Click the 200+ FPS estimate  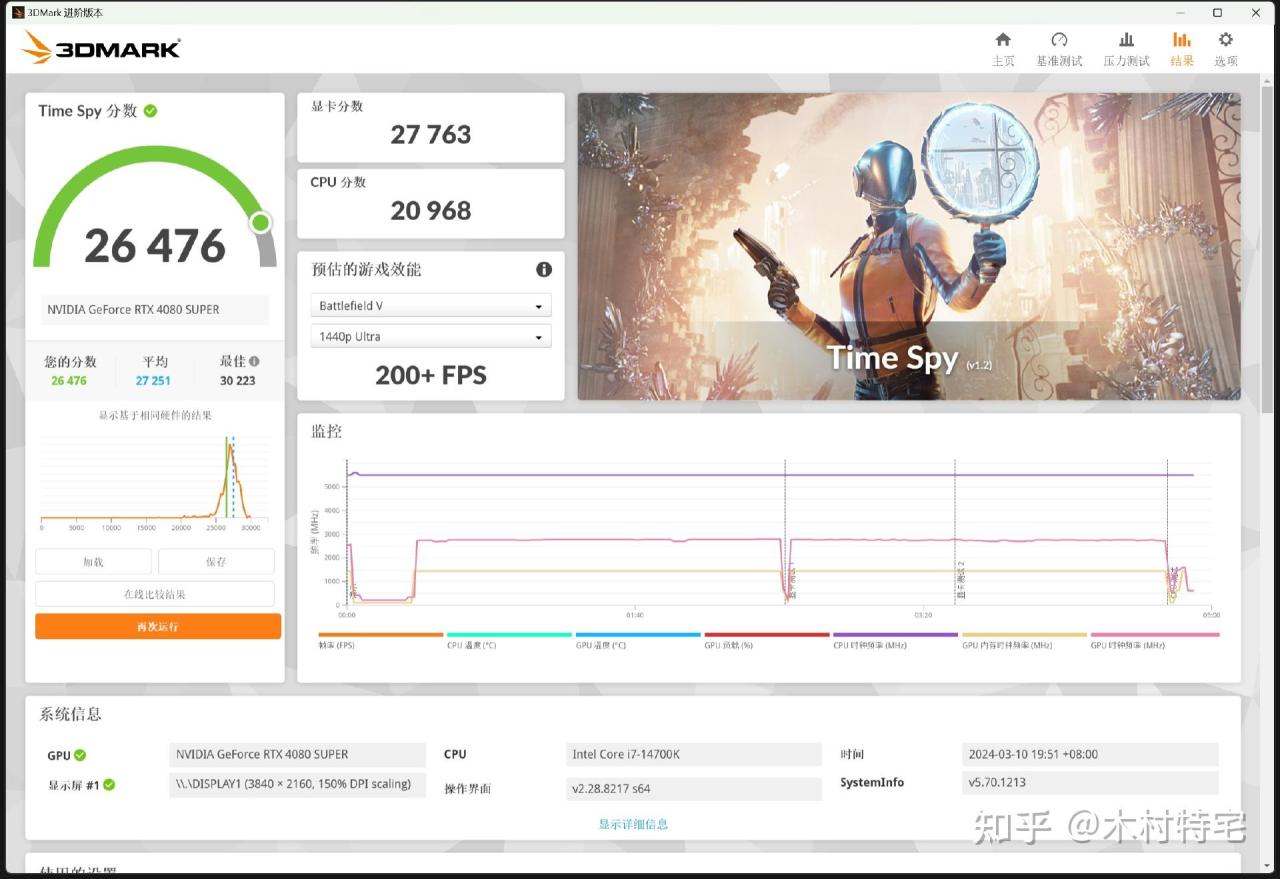click(x=431, y=375)
